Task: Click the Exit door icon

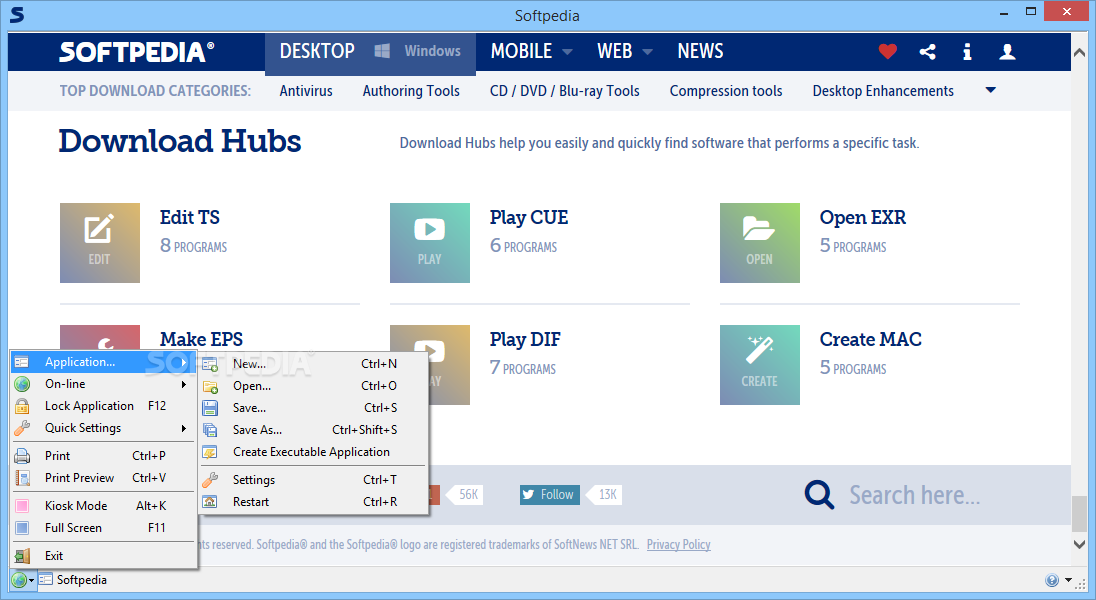Action: (22, 556)
